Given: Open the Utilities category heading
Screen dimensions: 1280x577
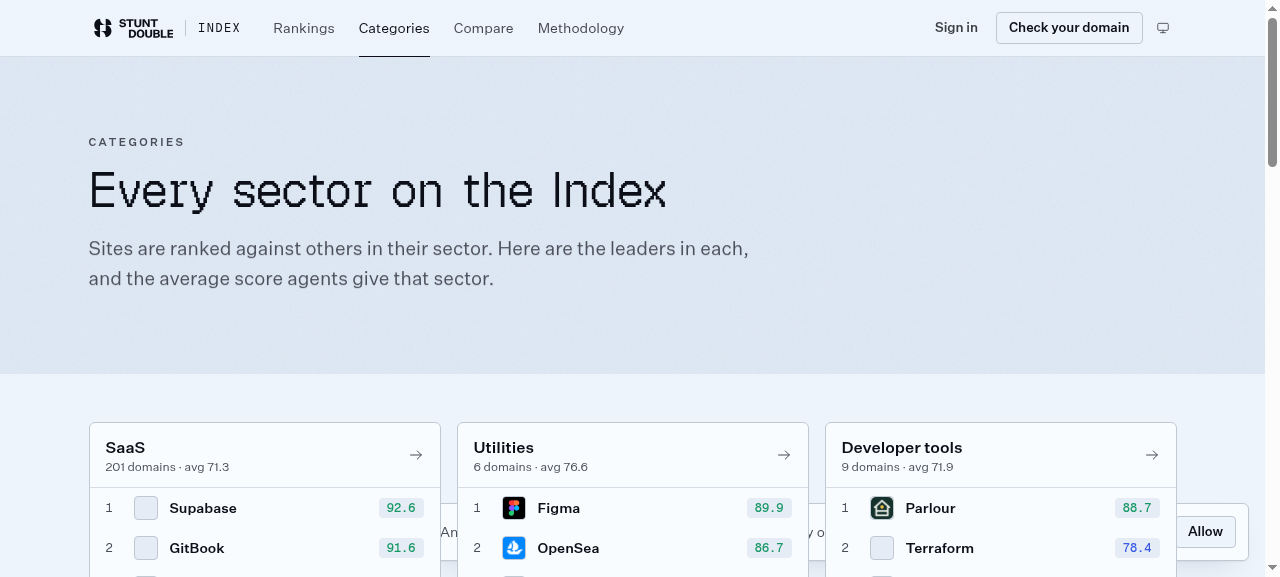Looking at the screenshot, I should (x=504, y=448).
